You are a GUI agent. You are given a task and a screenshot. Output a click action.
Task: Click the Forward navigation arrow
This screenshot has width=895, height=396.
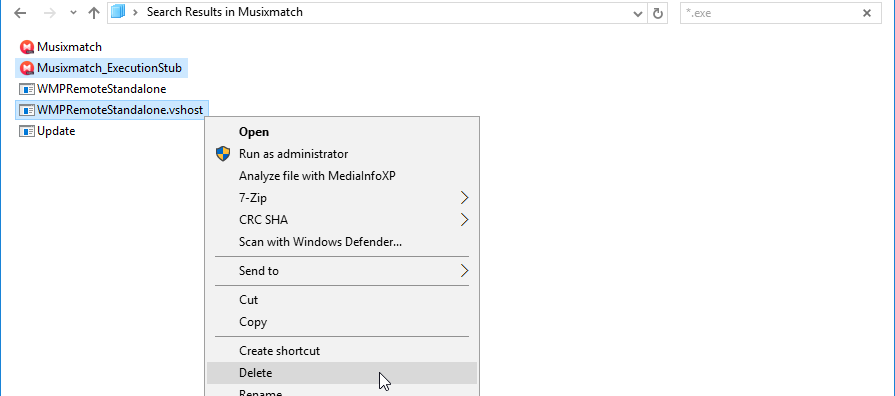pos(50,13)
